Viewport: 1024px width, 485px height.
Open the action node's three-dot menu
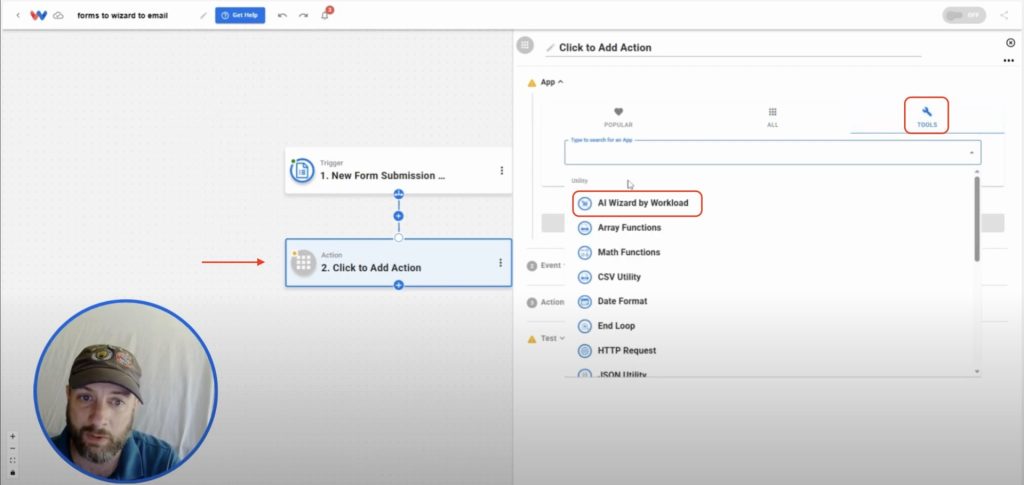pos(500,262)
